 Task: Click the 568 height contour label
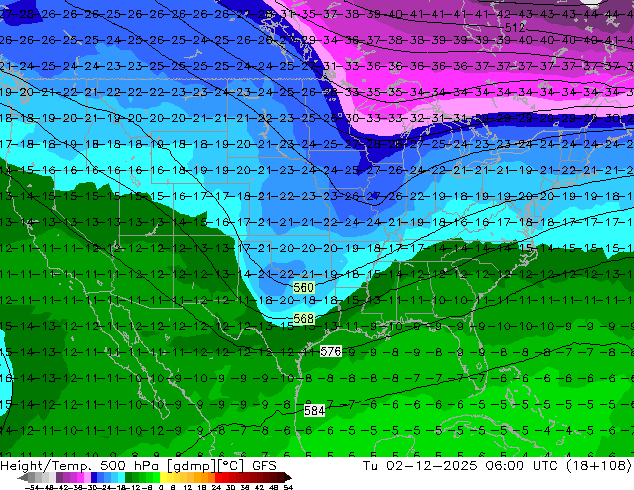(x=303, y=319)
